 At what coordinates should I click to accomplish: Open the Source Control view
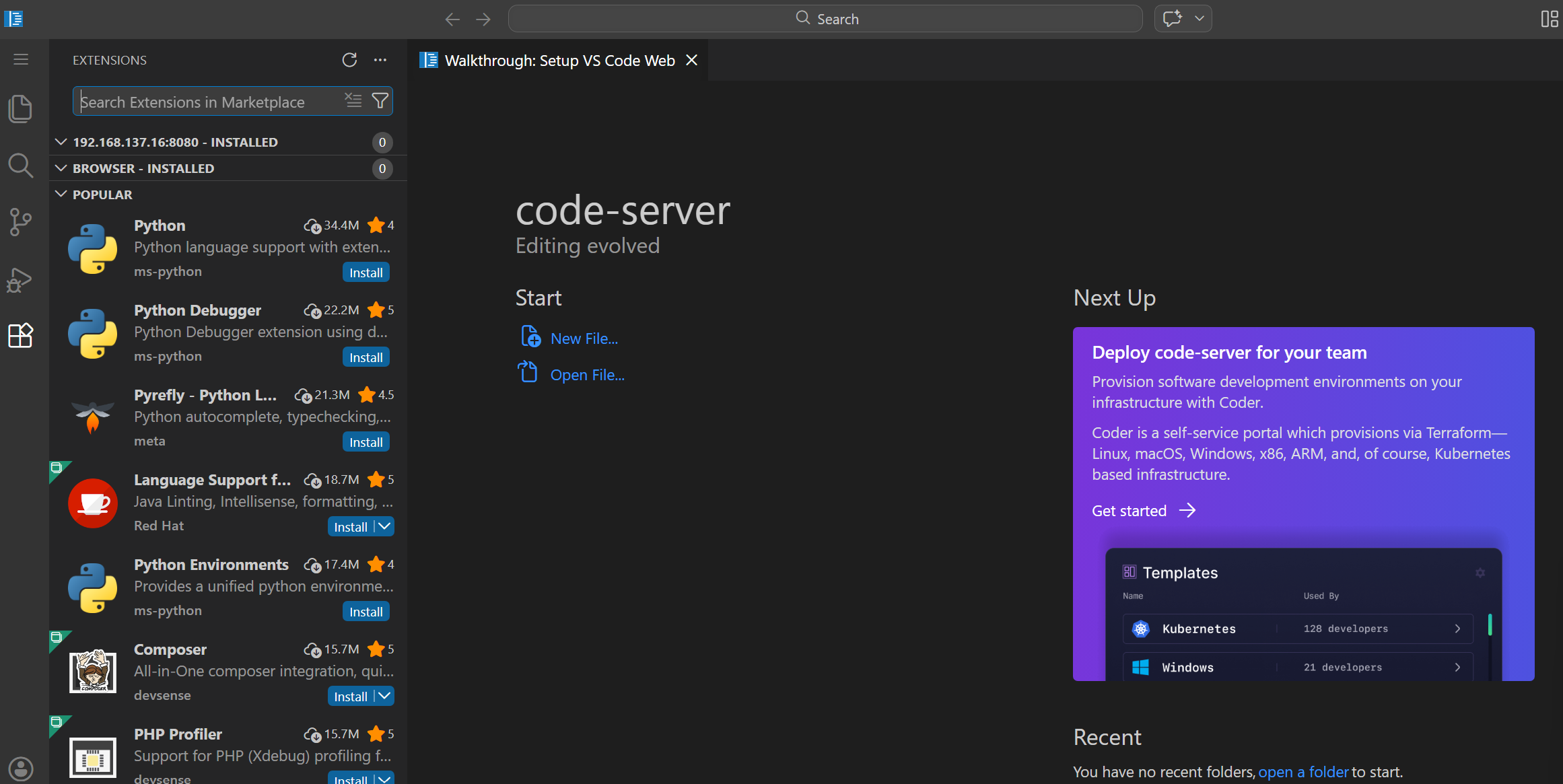pos(21,222)
